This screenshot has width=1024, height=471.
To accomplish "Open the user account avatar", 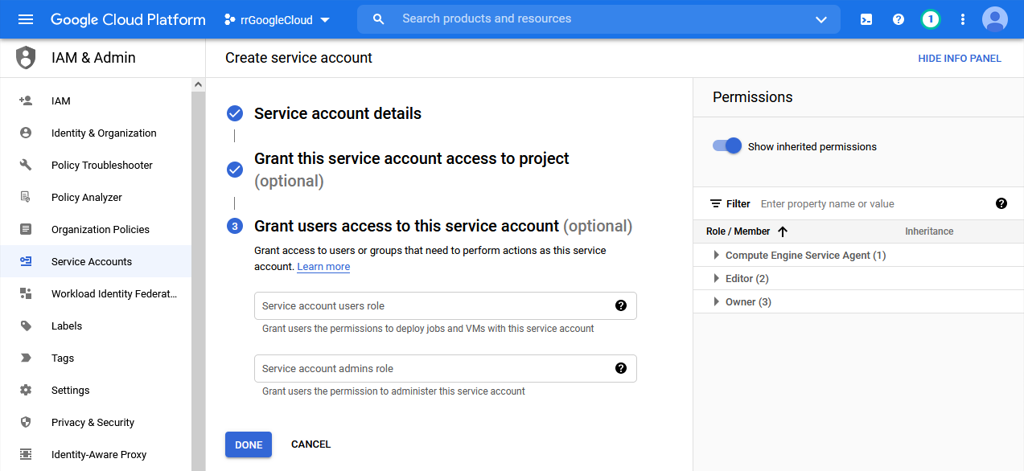I will 995,19.
